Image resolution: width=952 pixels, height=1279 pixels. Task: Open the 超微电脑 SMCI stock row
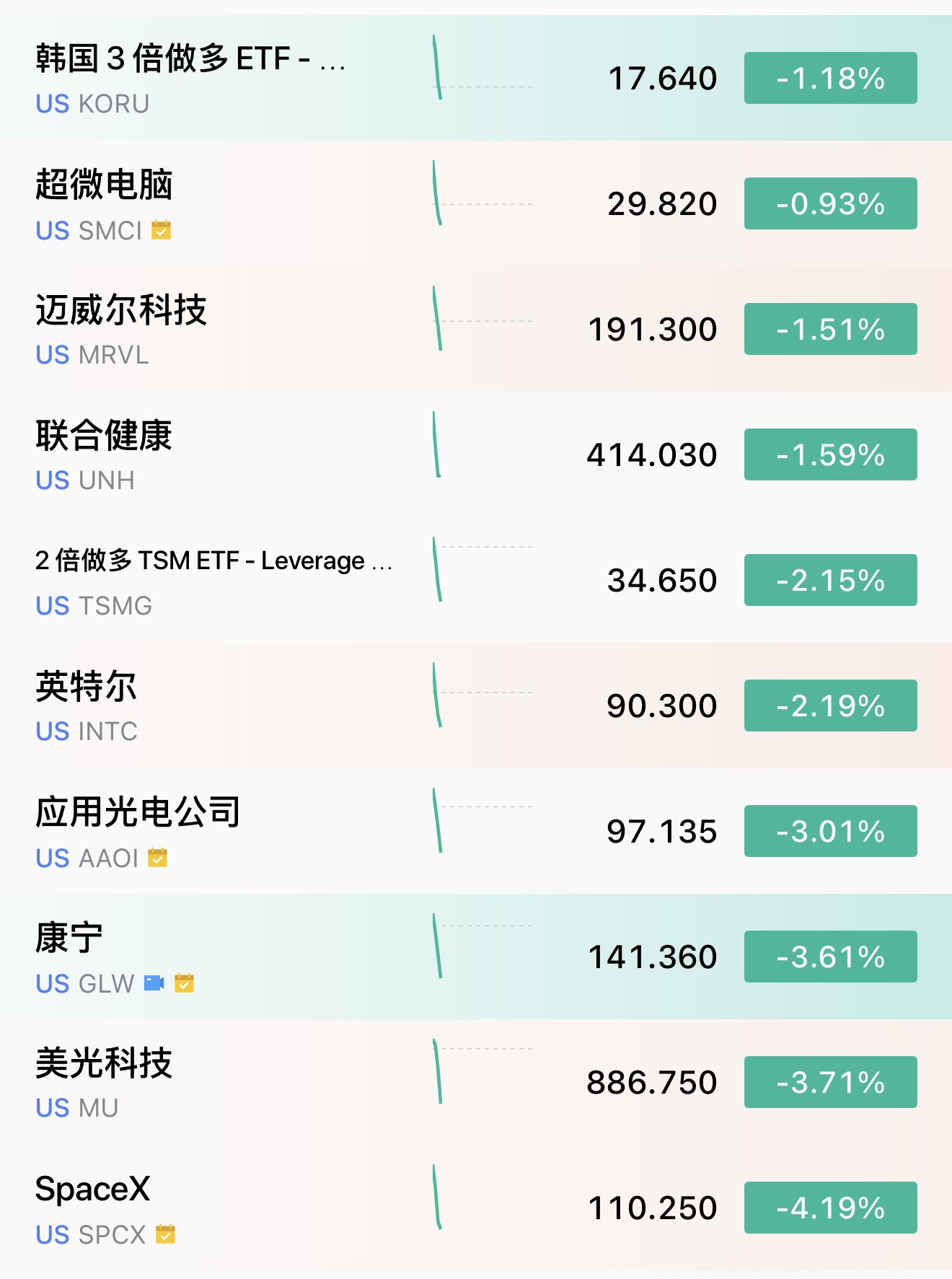[476, 203]
